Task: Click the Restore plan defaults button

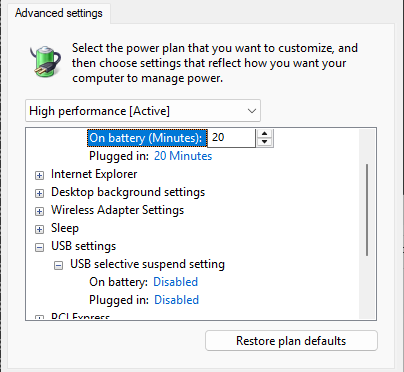Action: 291,341
